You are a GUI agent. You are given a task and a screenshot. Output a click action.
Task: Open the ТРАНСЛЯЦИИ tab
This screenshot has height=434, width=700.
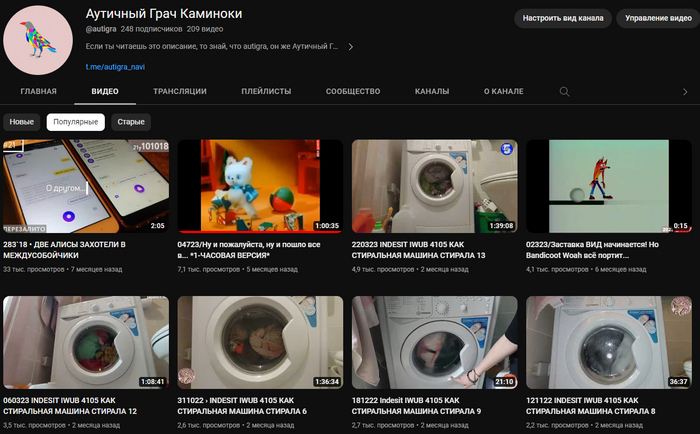pyautogui.click(x=180, y=91)
